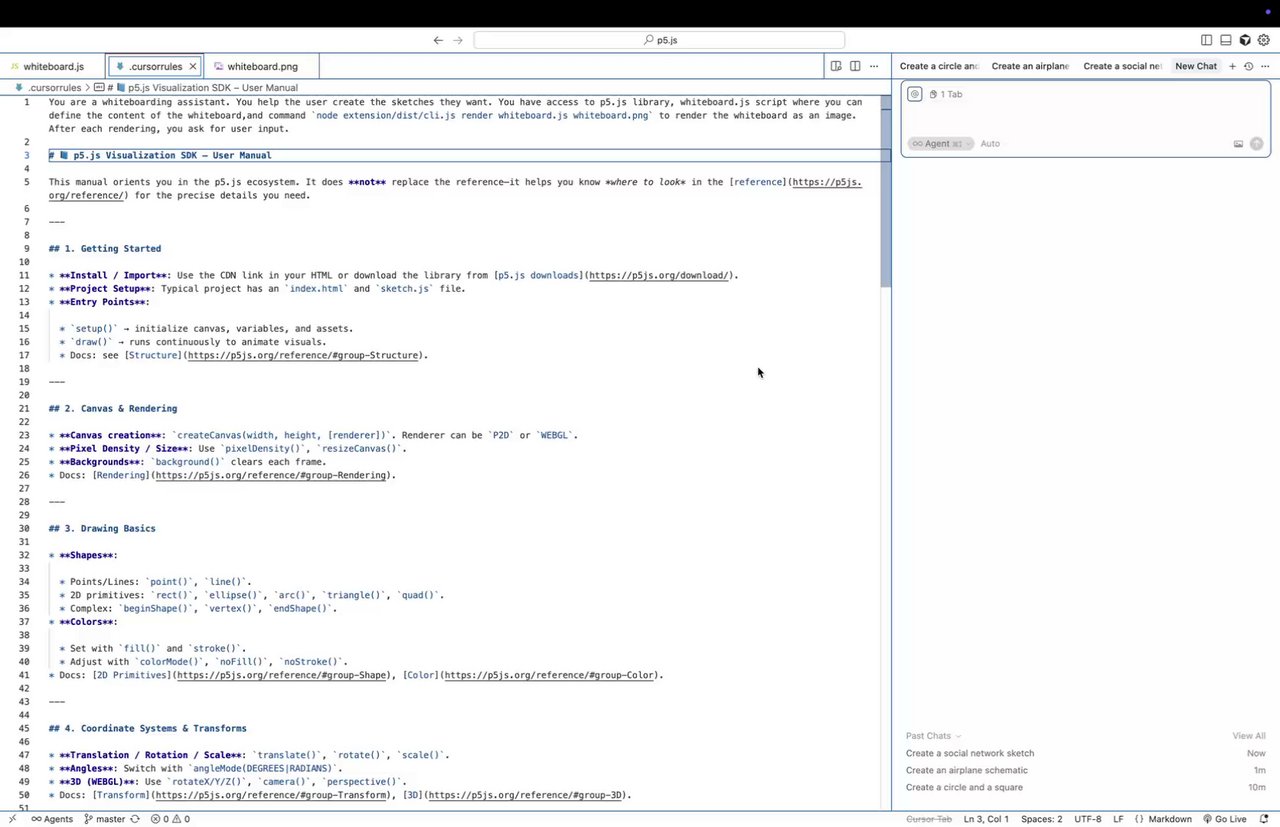Screen dimensions: 1280x827
Task: Start a new chat with the plus icon
Action: pos(1233,66)
